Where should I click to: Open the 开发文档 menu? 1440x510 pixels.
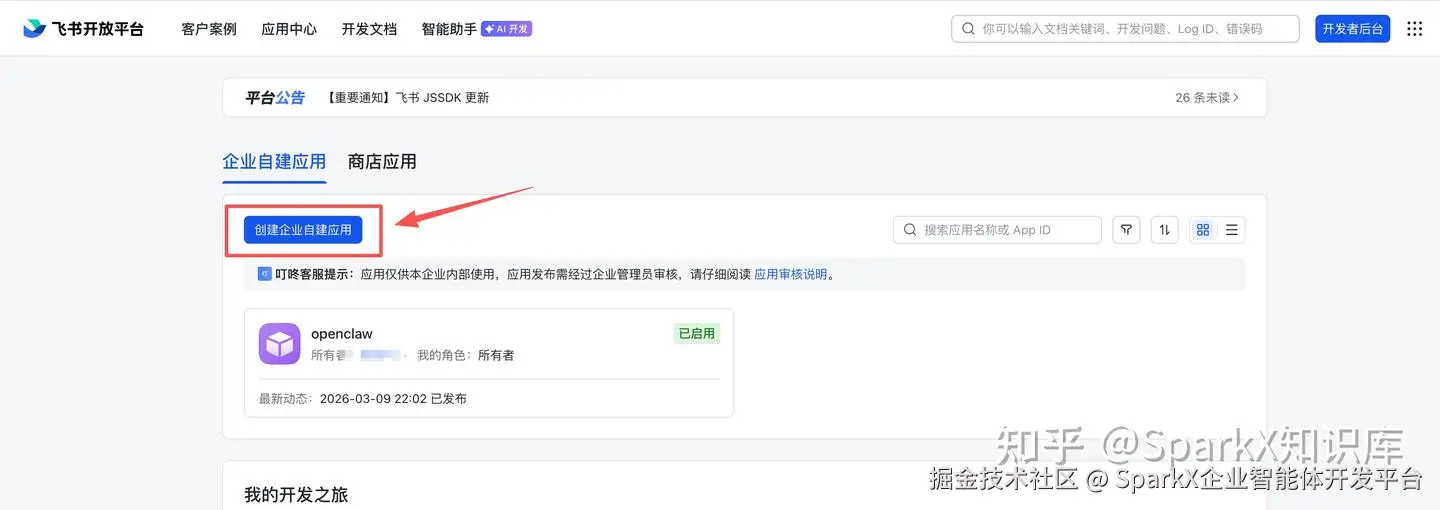369,29
